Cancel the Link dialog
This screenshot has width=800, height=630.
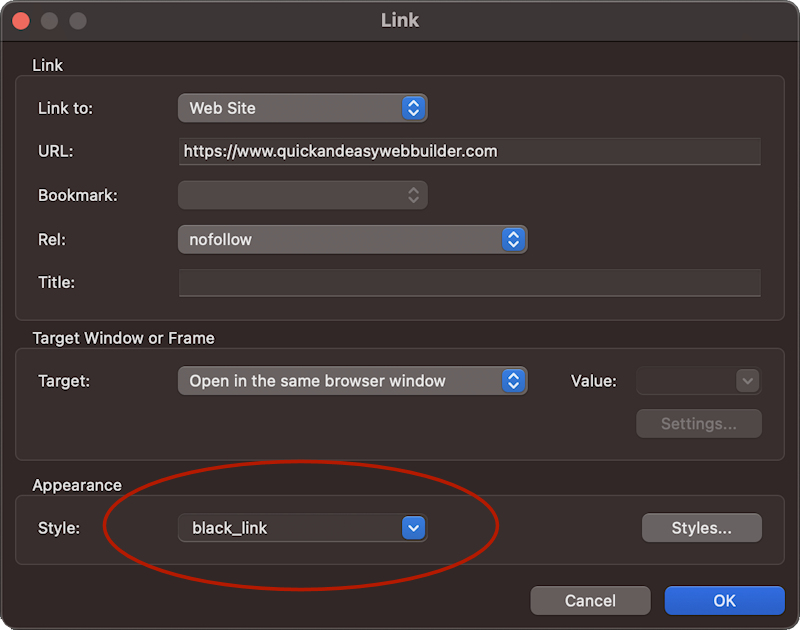(x=590, y=600)
